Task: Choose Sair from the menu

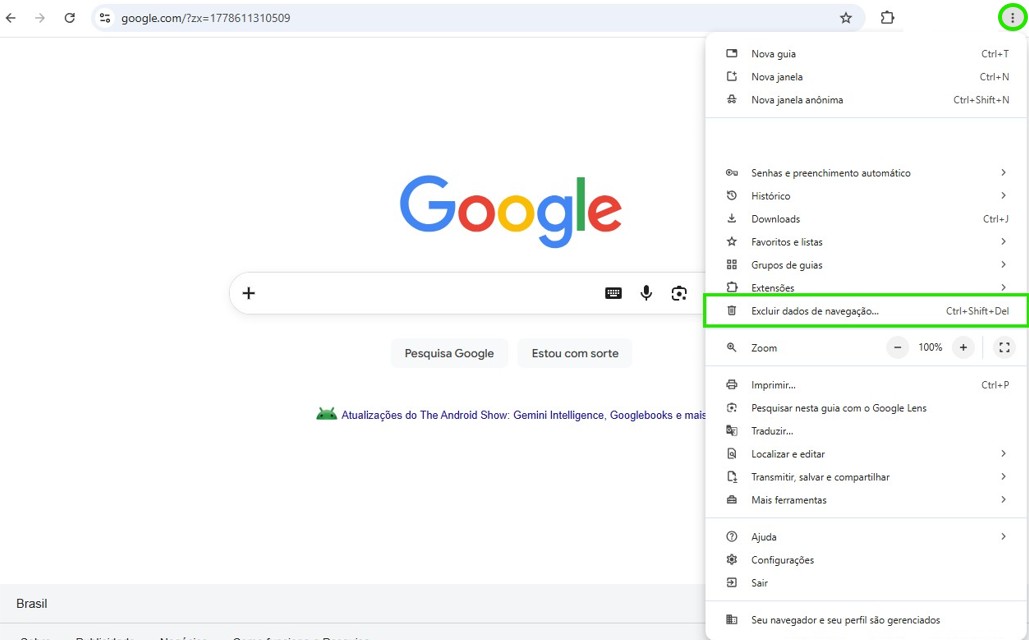Action: click(866, 583)
